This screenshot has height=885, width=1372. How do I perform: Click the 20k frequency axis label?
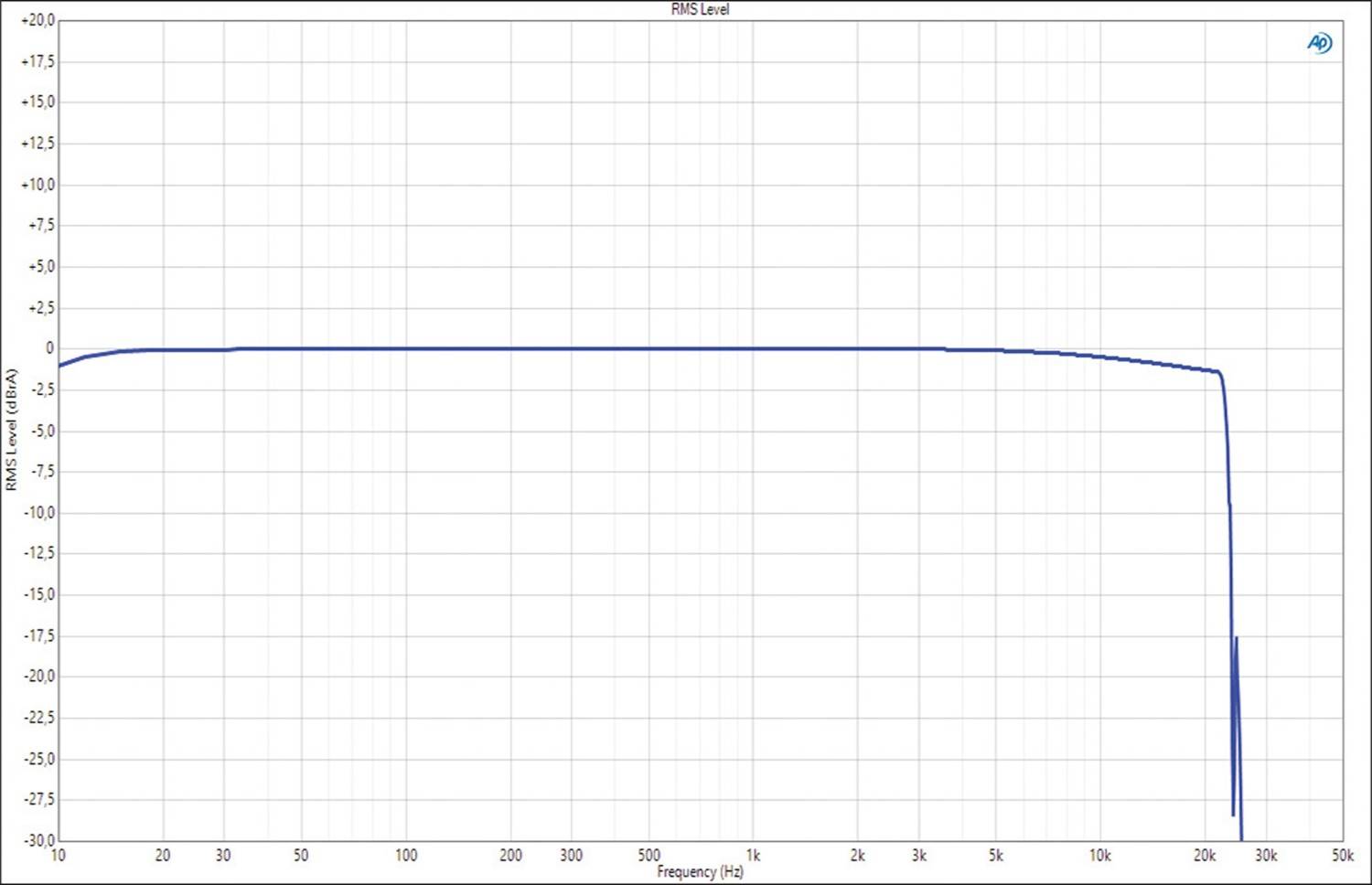(x=1205, y=855)
